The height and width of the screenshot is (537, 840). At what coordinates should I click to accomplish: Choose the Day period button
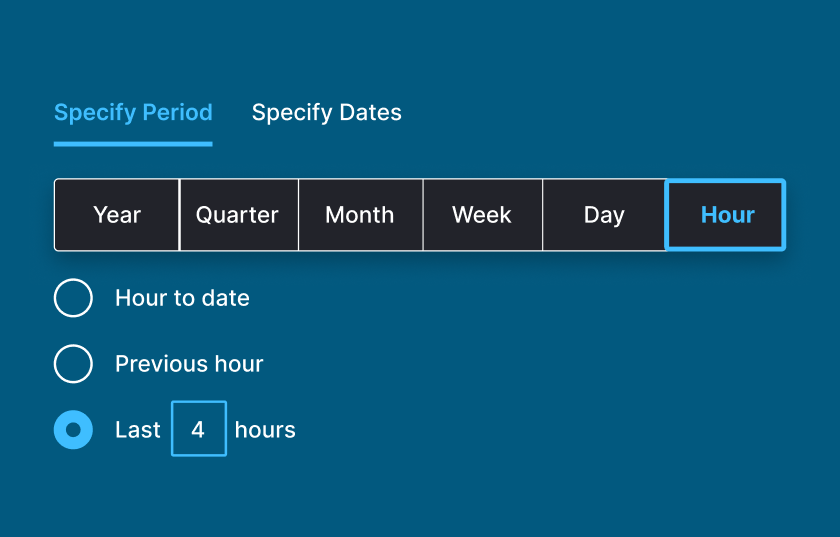604,215
